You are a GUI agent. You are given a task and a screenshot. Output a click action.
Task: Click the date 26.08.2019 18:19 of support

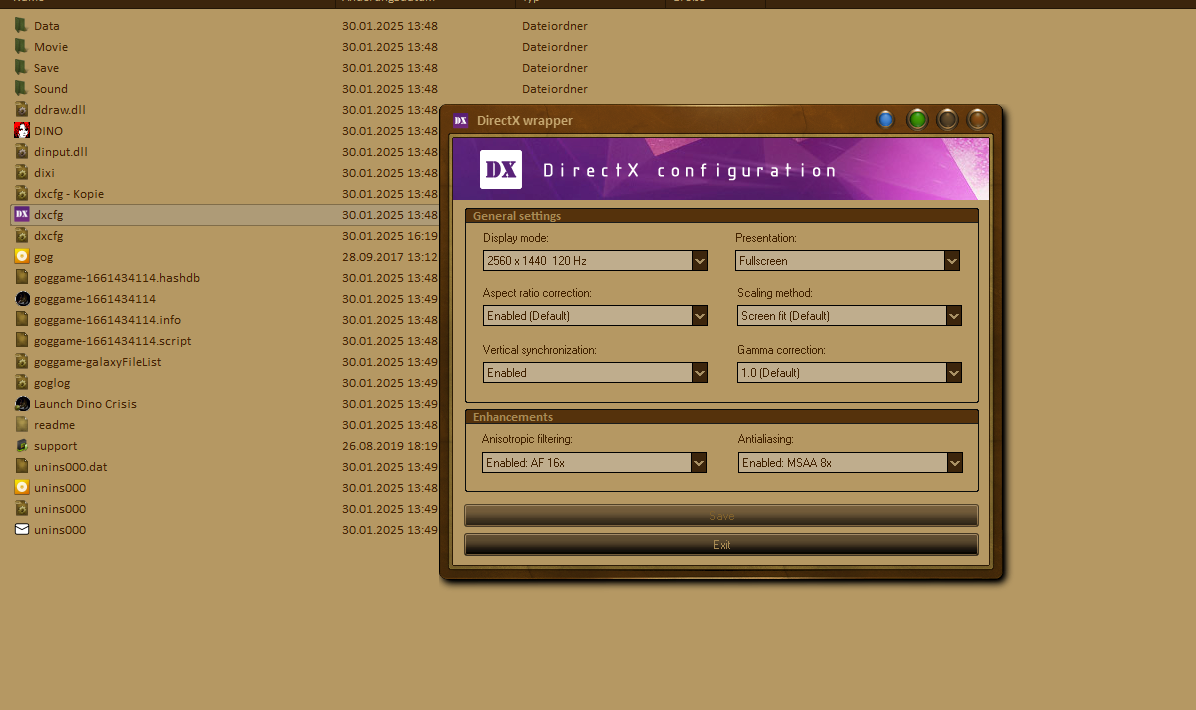coord(390,445)
